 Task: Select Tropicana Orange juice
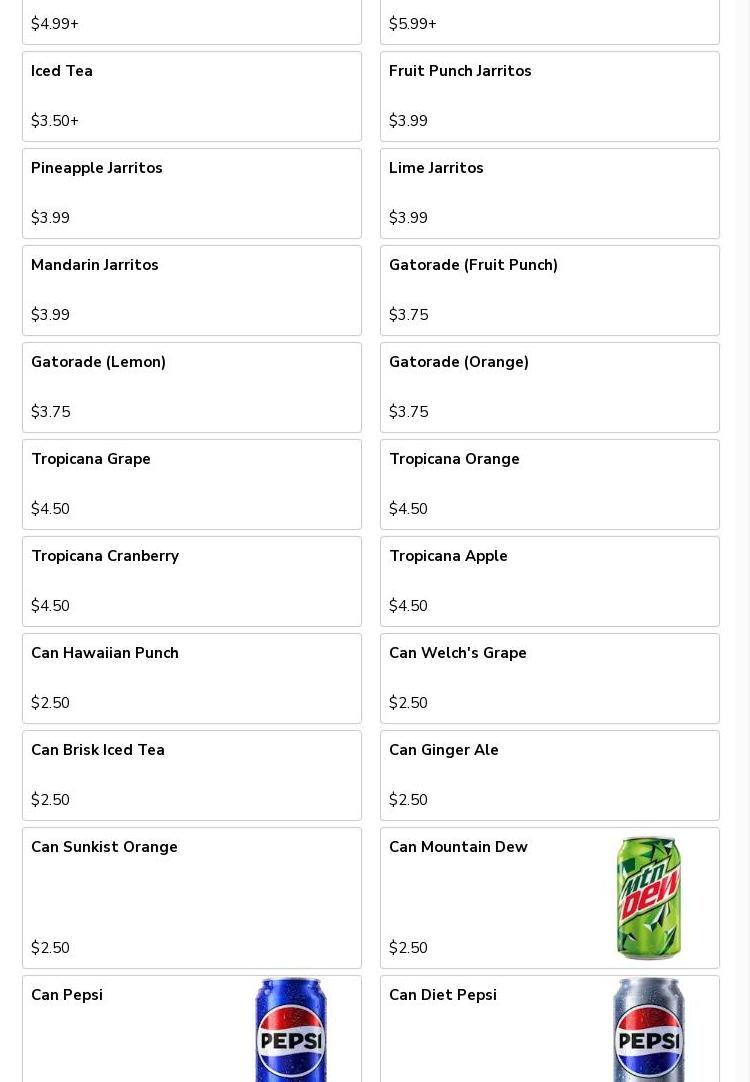click(x=550, y=484)
